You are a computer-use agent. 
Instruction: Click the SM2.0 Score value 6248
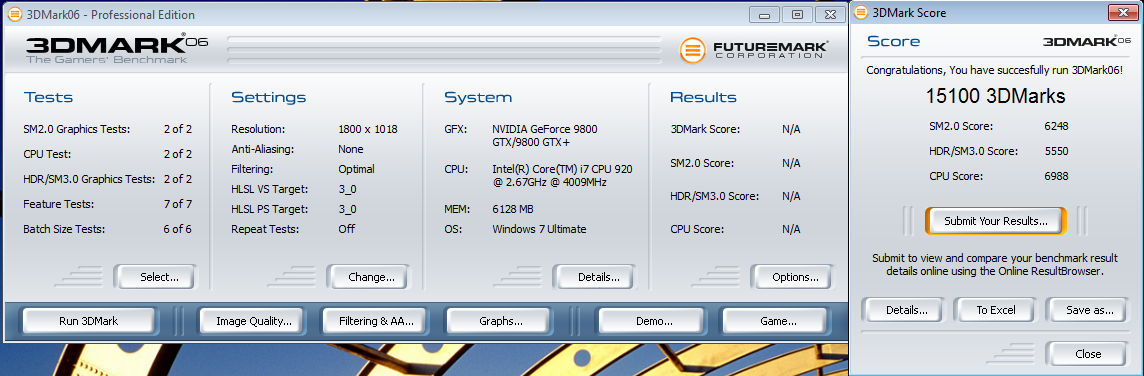pyautogui.click(x=1056, y=126)
